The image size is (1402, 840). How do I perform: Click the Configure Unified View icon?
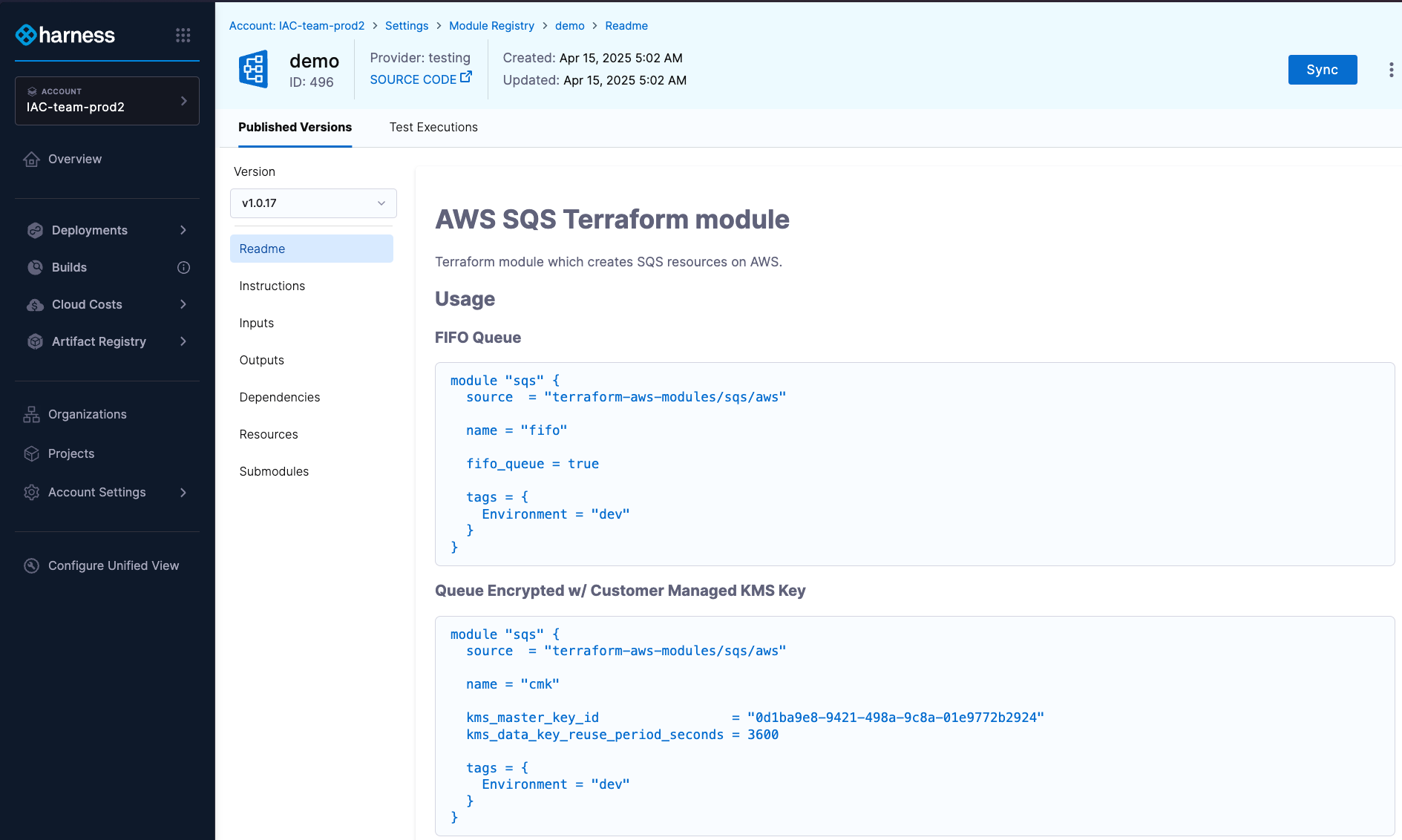(31, 565)
